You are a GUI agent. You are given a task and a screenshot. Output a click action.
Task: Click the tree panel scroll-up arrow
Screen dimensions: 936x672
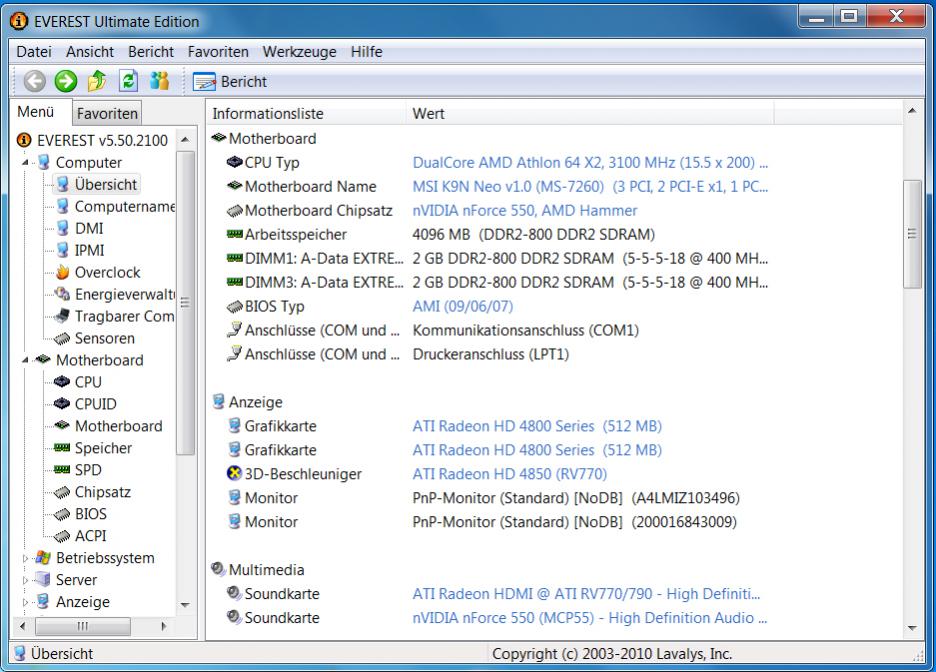185,140
